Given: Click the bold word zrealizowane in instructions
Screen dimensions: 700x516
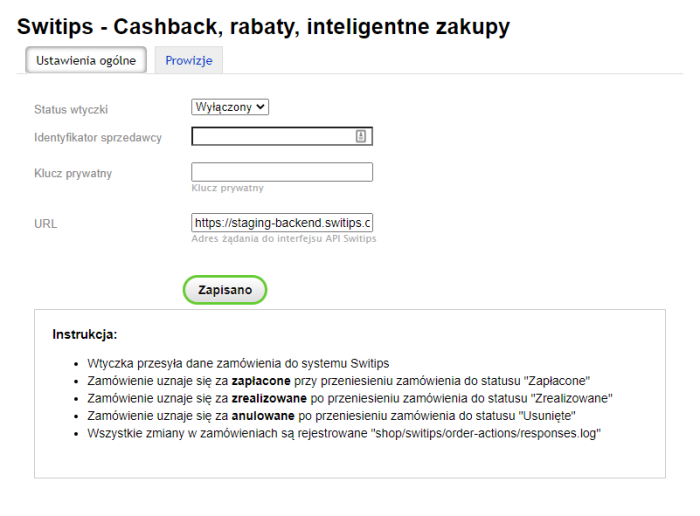Looking at the screenshot, I should (270, 397).
